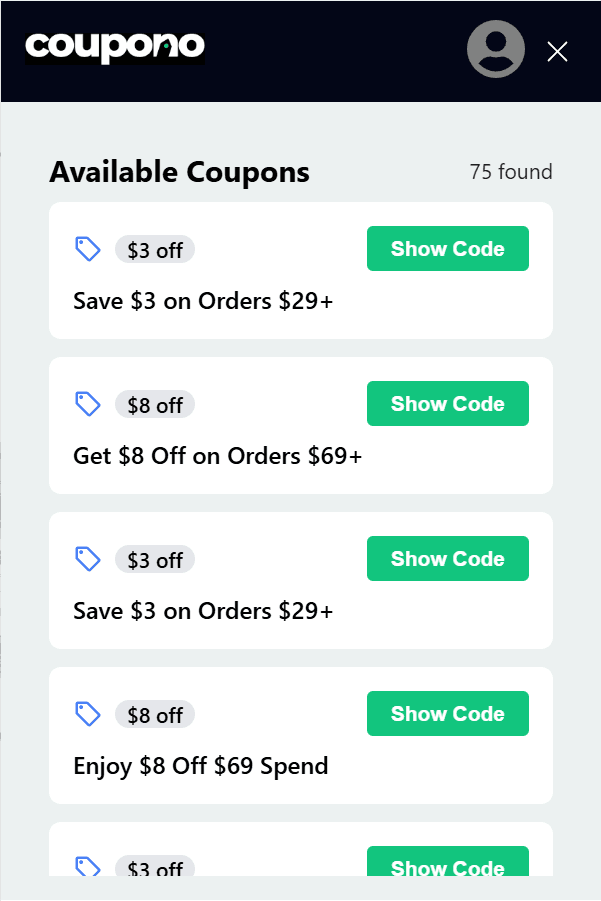Viewport: 601px width, 901px height.
Task: Click the coupono logo
Action: click(x=114, y=46)
